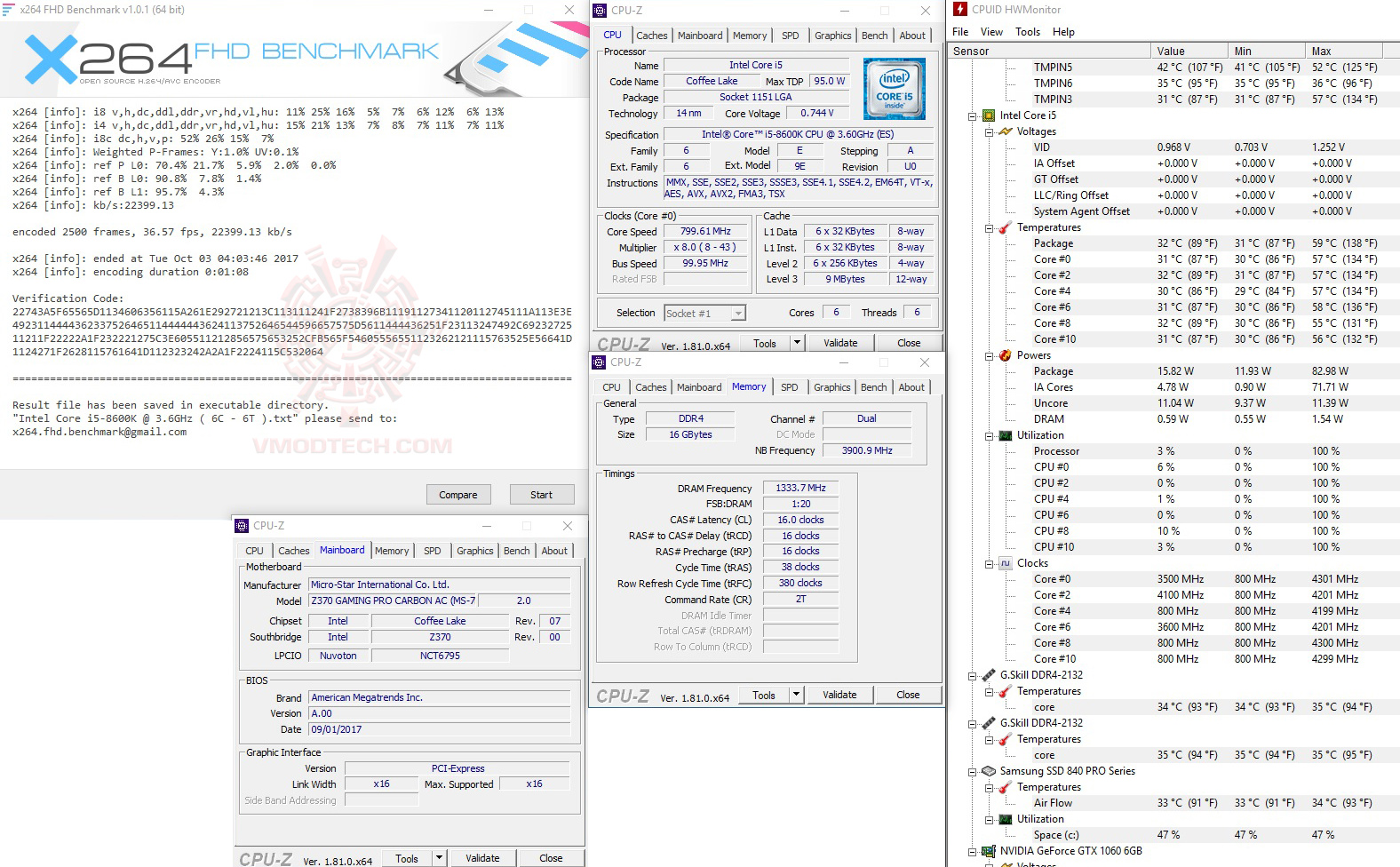Collapse the Clocks branch in HWMonitor
This screenshot has height=867, width=1400.
(x=989, y=563)
